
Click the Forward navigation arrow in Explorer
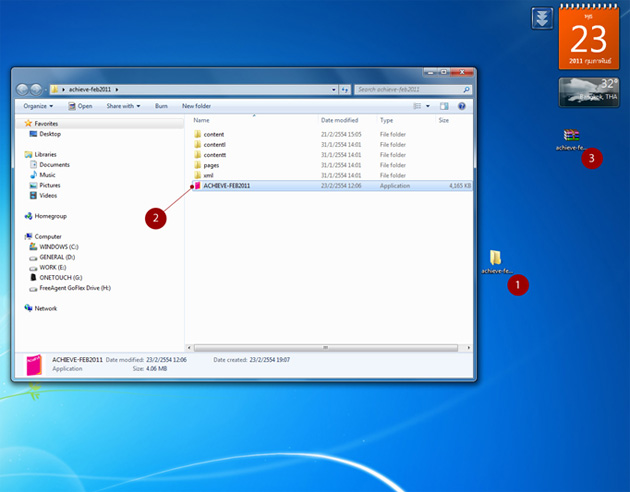(x=36, y=89)
